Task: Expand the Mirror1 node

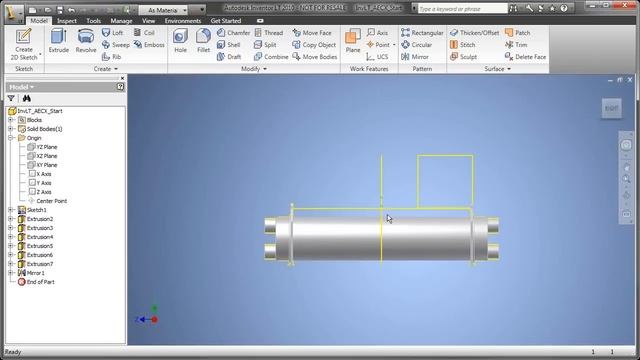Action: 11,273
